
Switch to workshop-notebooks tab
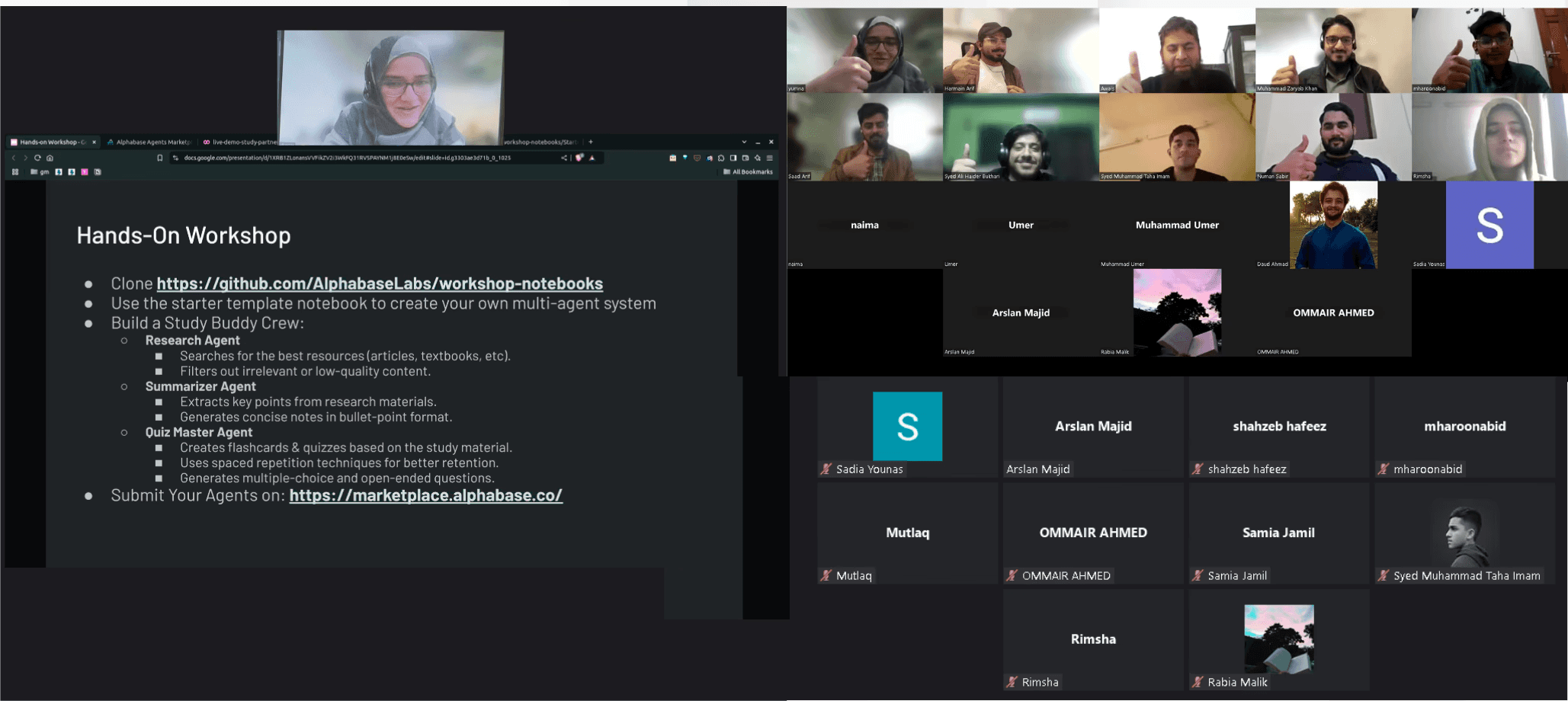541,142
